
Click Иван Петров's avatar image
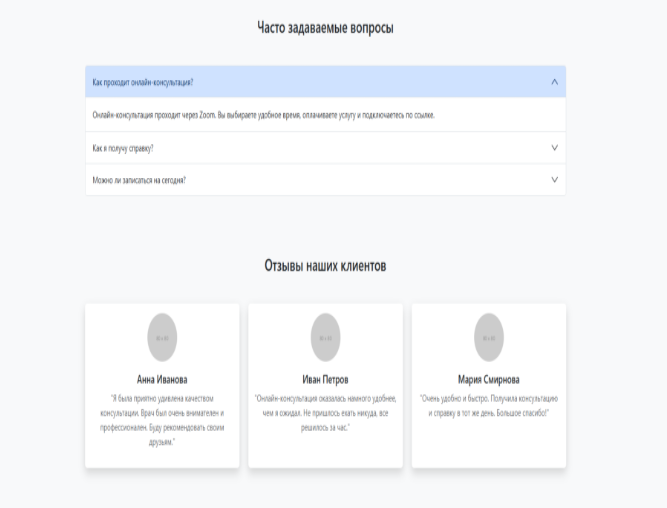pos(325,337)
